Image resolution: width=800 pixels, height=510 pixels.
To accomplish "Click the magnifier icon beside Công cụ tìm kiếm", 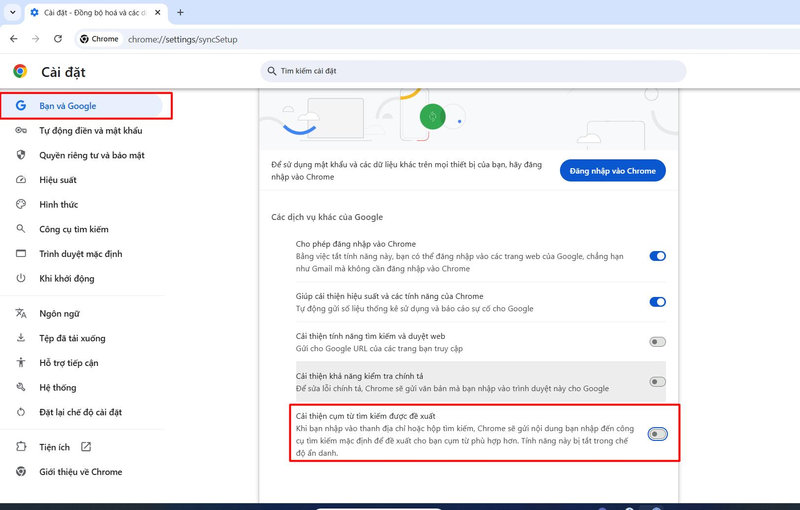I will tap(21, 228).
